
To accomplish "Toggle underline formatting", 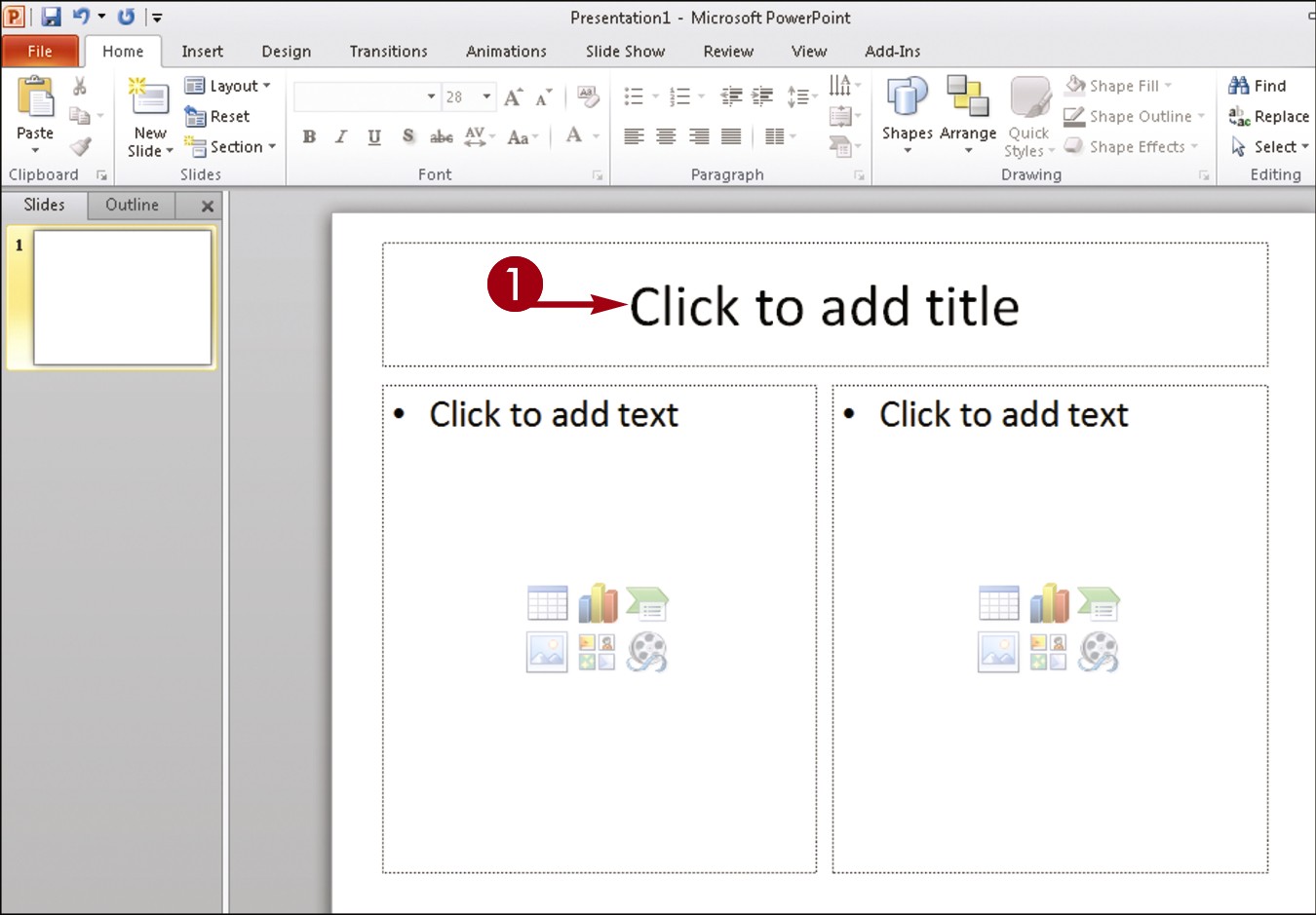I will coord(374,136).
